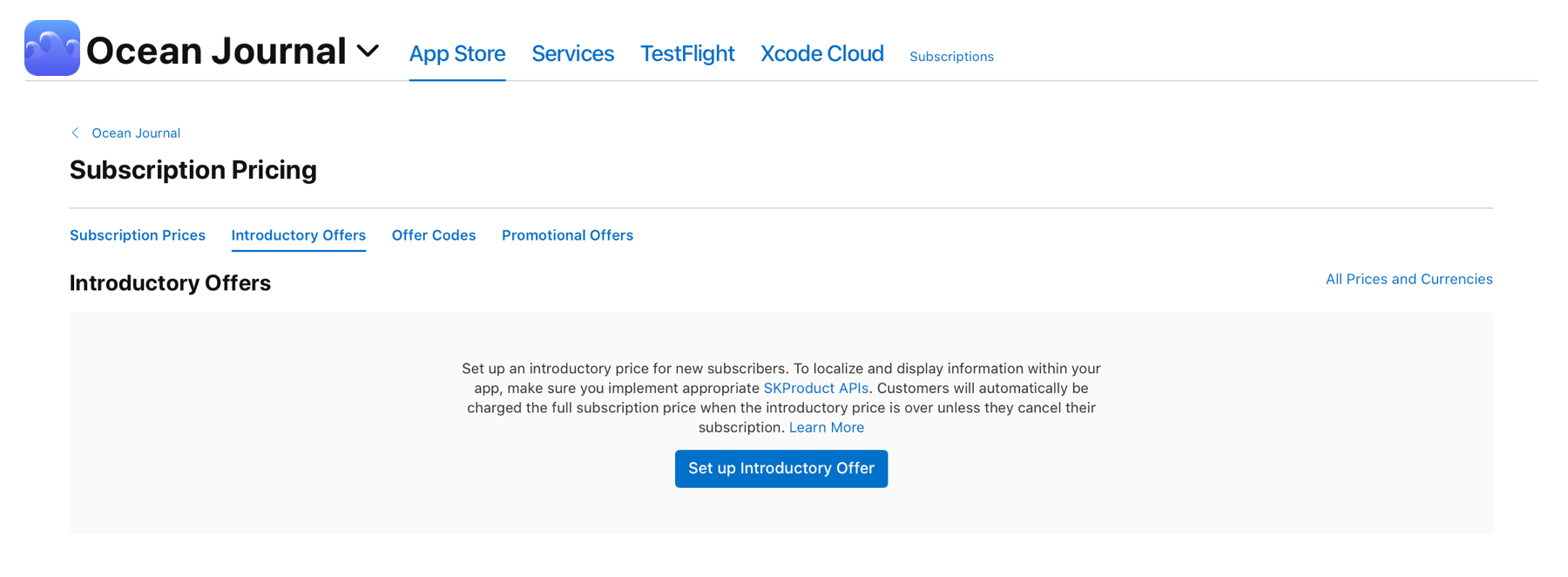Screen dimensions: 1568x577
Task: Click the Subscription Pricing page title
Action: pos(193,170)
